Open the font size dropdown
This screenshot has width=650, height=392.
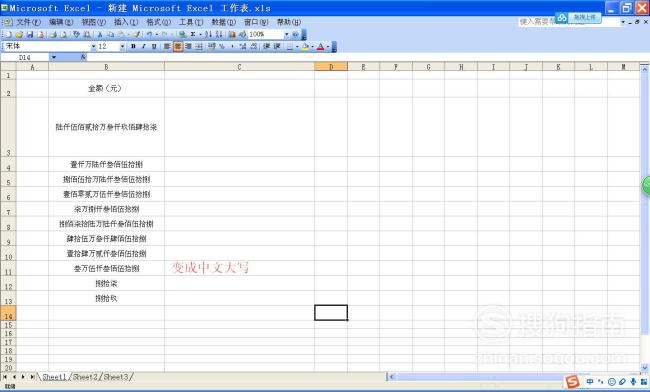point(122,46)
